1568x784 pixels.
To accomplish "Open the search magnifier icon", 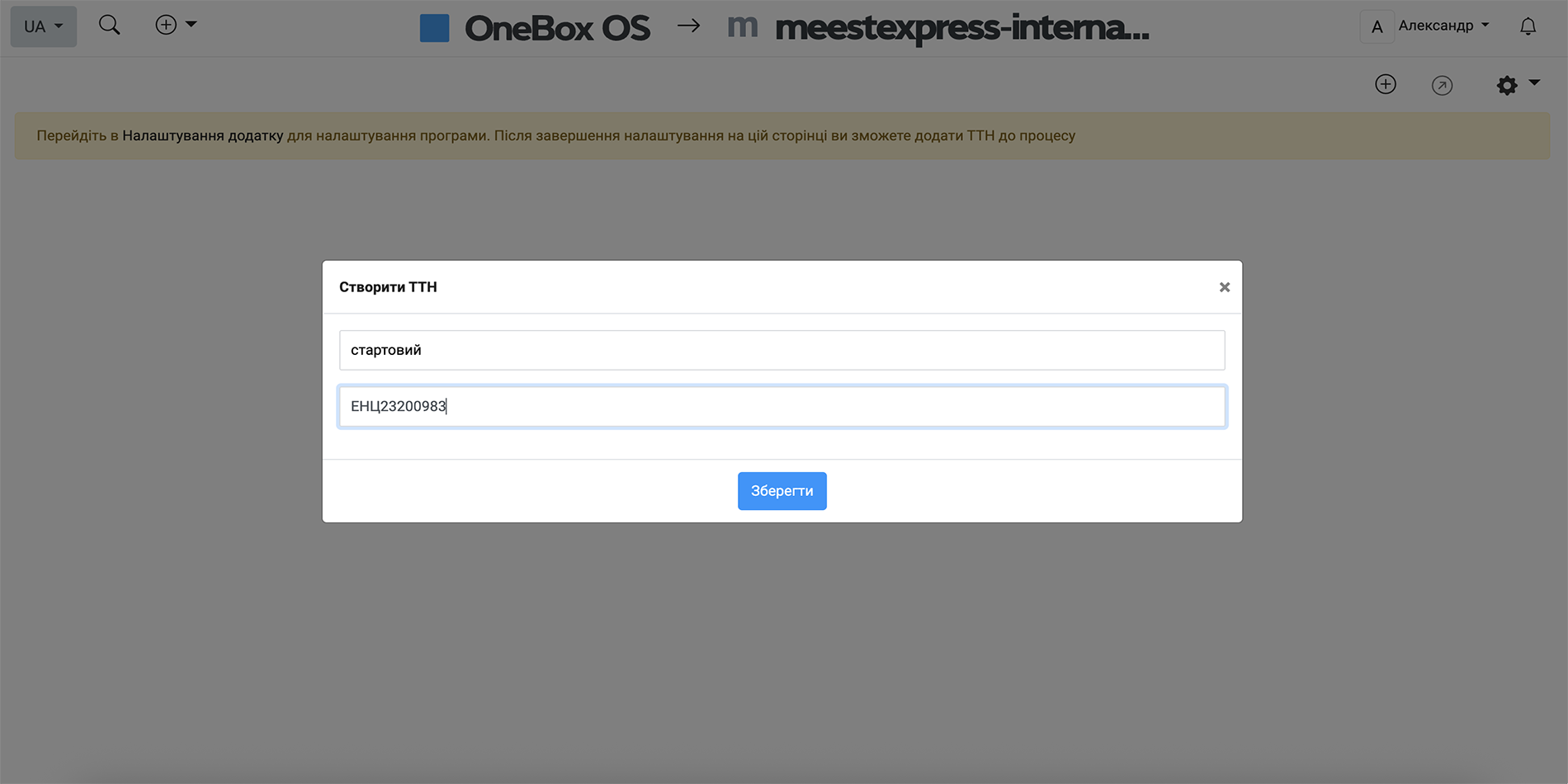I will tap(109, 26).
